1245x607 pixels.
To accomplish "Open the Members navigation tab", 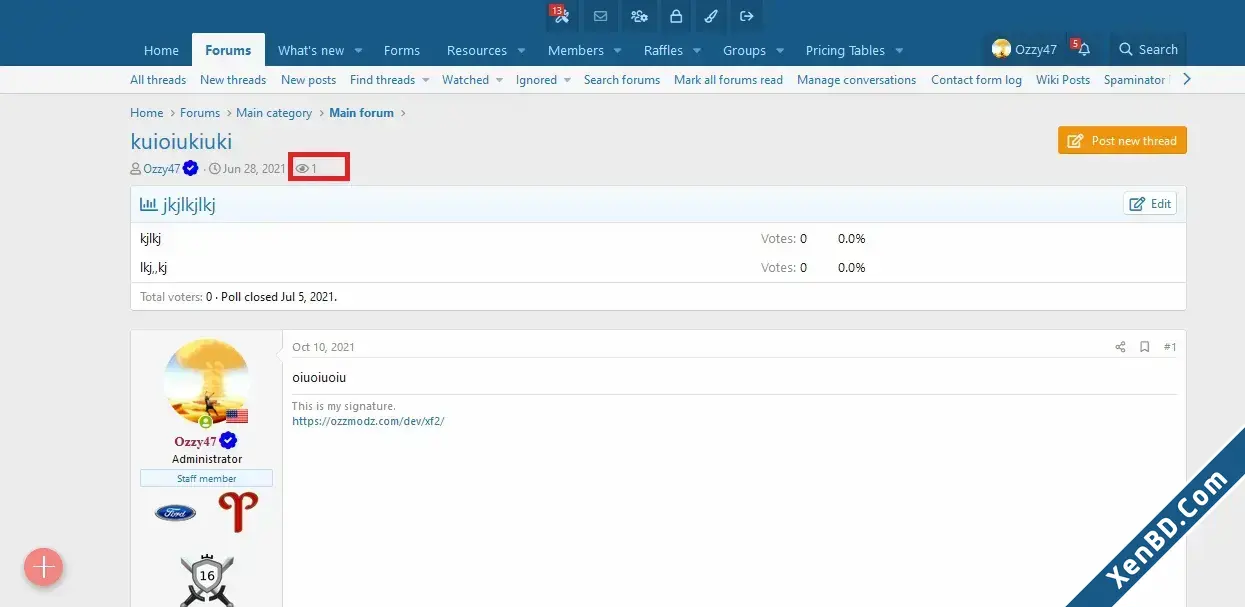I will (576, 50).
